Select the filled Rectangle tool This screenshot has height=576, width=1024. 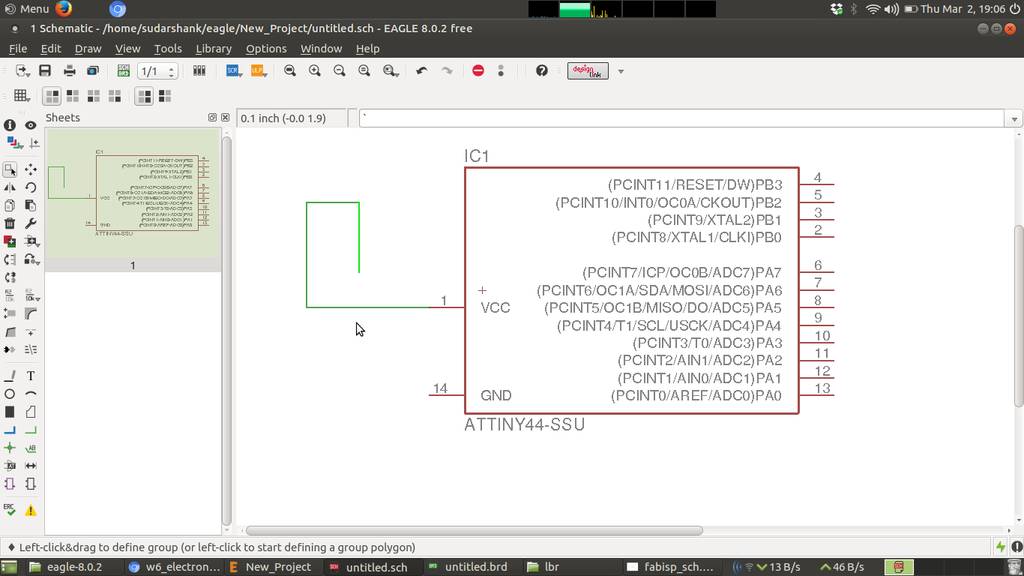[10, 412]
